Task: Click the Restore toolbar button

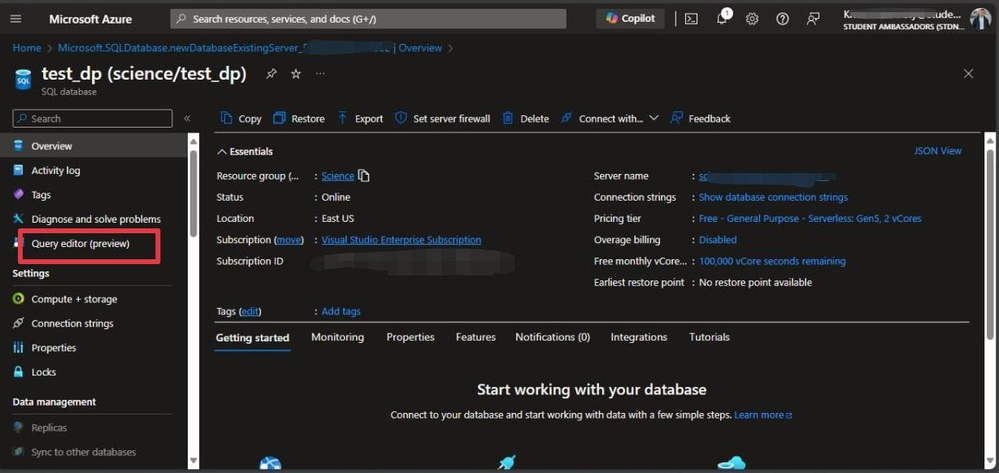Action: coord(299,119)
